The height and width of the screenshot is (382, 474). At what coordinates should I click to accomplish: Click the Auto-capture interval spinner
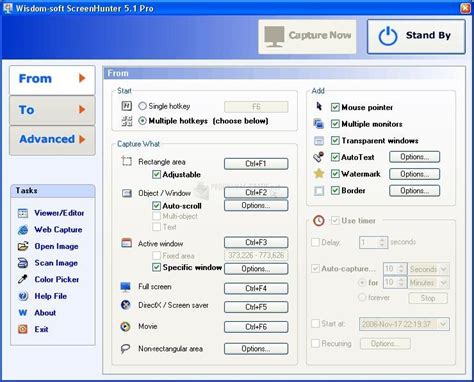(401, 269)
